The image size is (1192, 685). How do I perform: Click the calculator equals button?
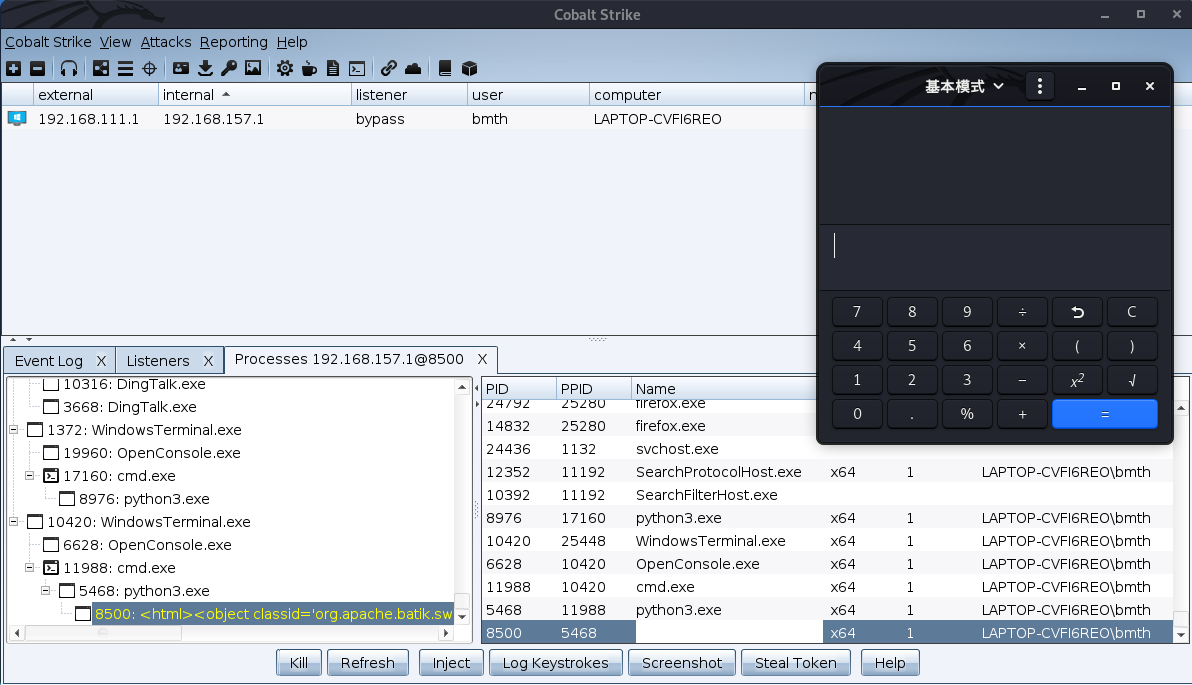[x=1105, y=414]
